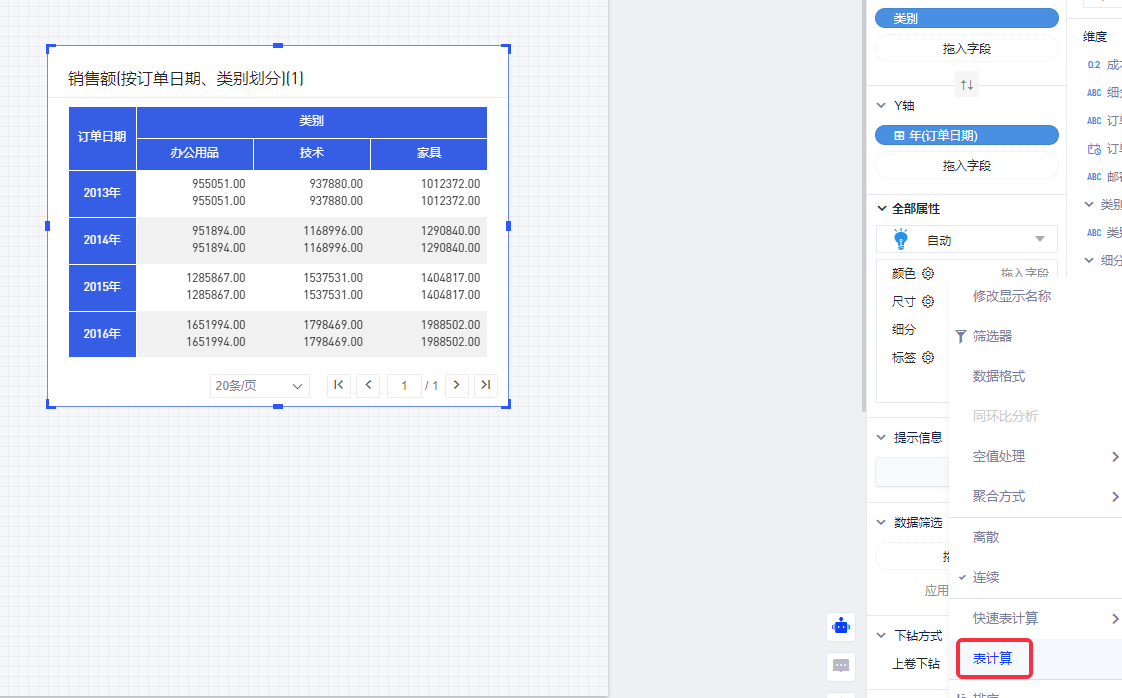Go to the first page of table
The width and height of the screenshot is (1122, 698).
339,385
